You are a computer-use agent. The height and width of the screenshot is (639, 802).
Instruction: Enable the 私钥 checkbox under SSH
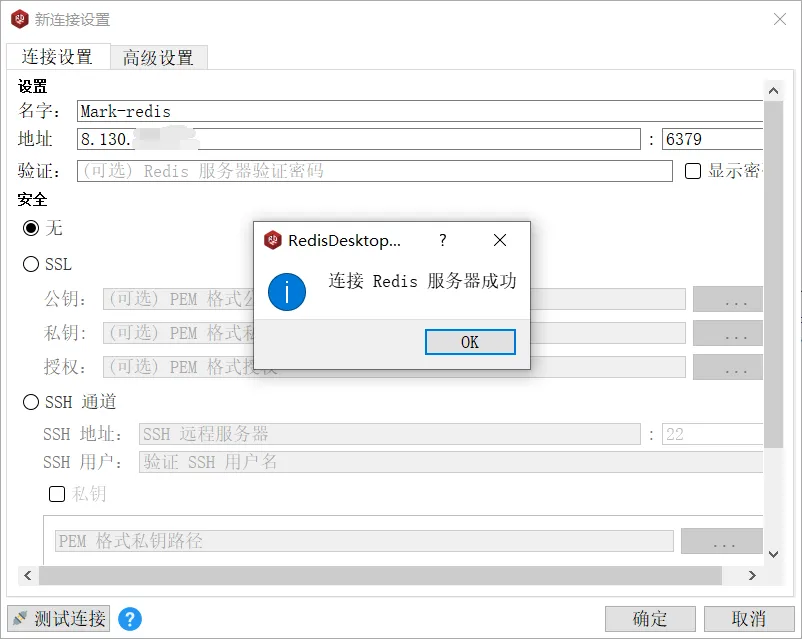click(x=57, y=494)
